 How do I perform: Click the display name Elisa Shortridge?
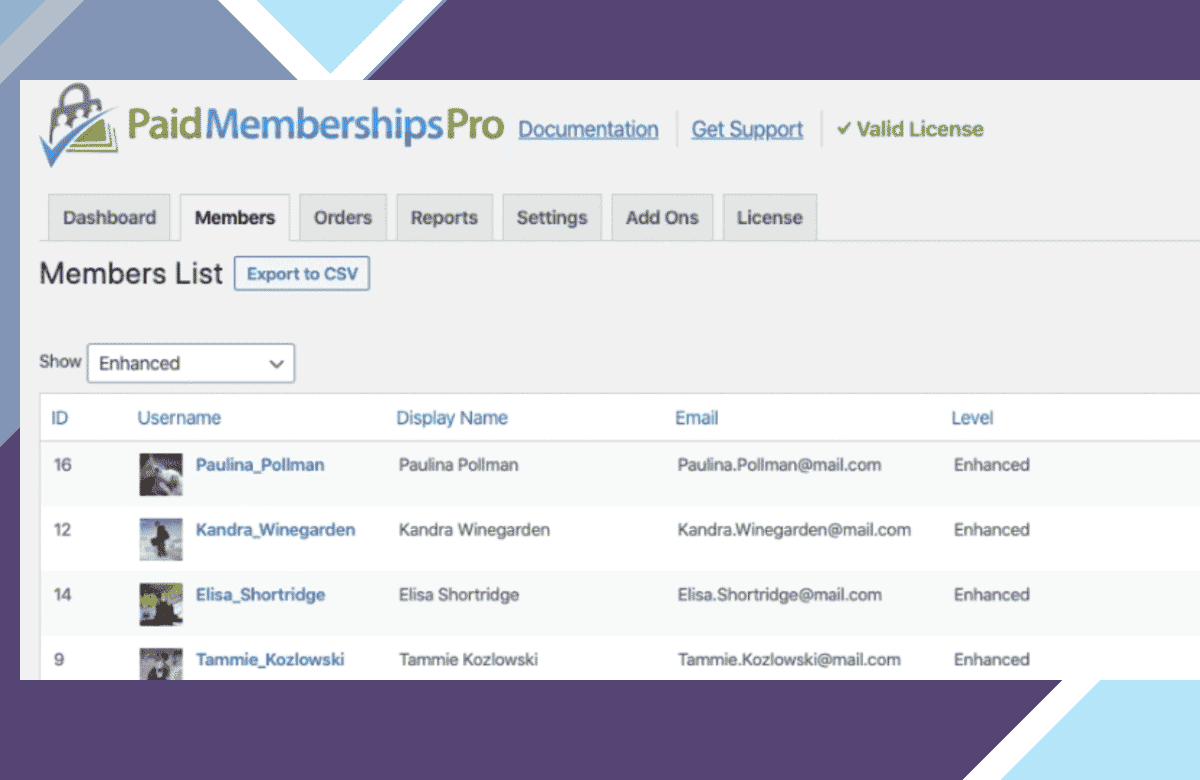click(x=458, y=595)
